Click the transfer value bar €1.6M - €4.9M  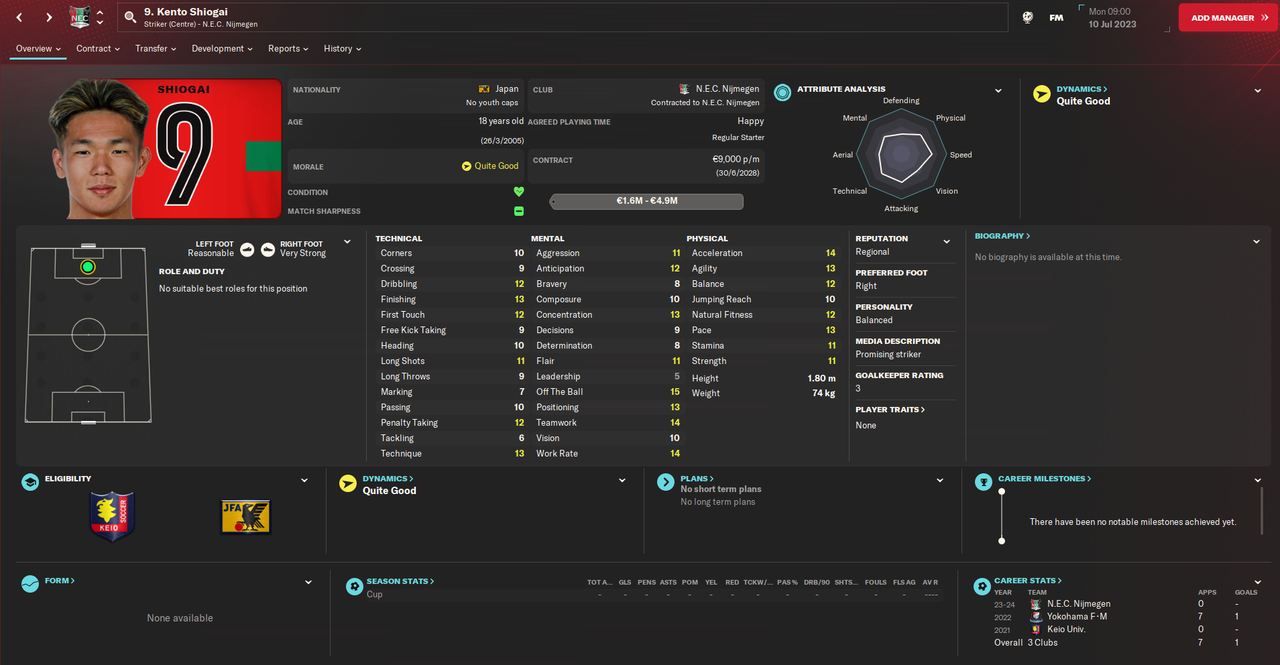point(647,201)
